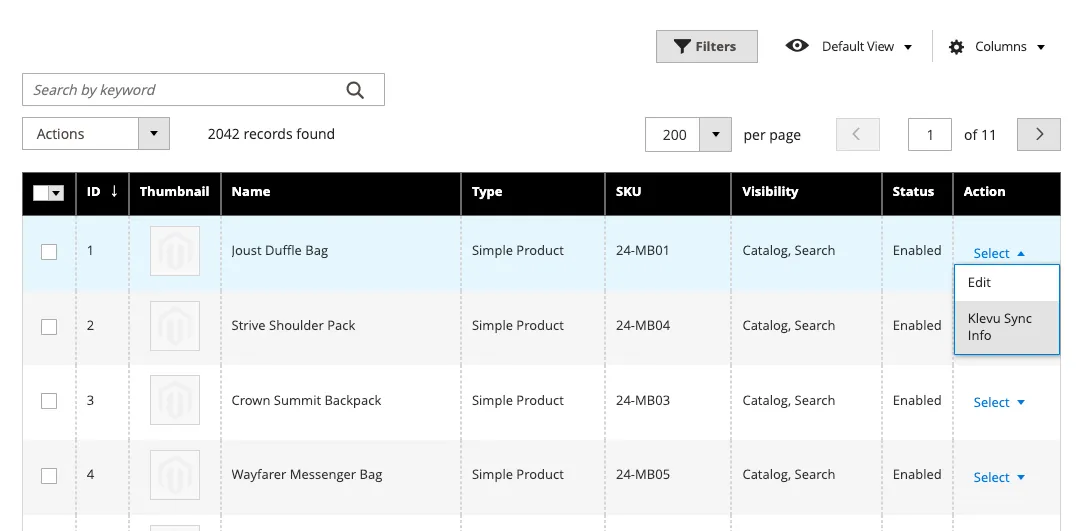Click the 200 per page value field
1078x531 pixels.
(x=673, y=134)
